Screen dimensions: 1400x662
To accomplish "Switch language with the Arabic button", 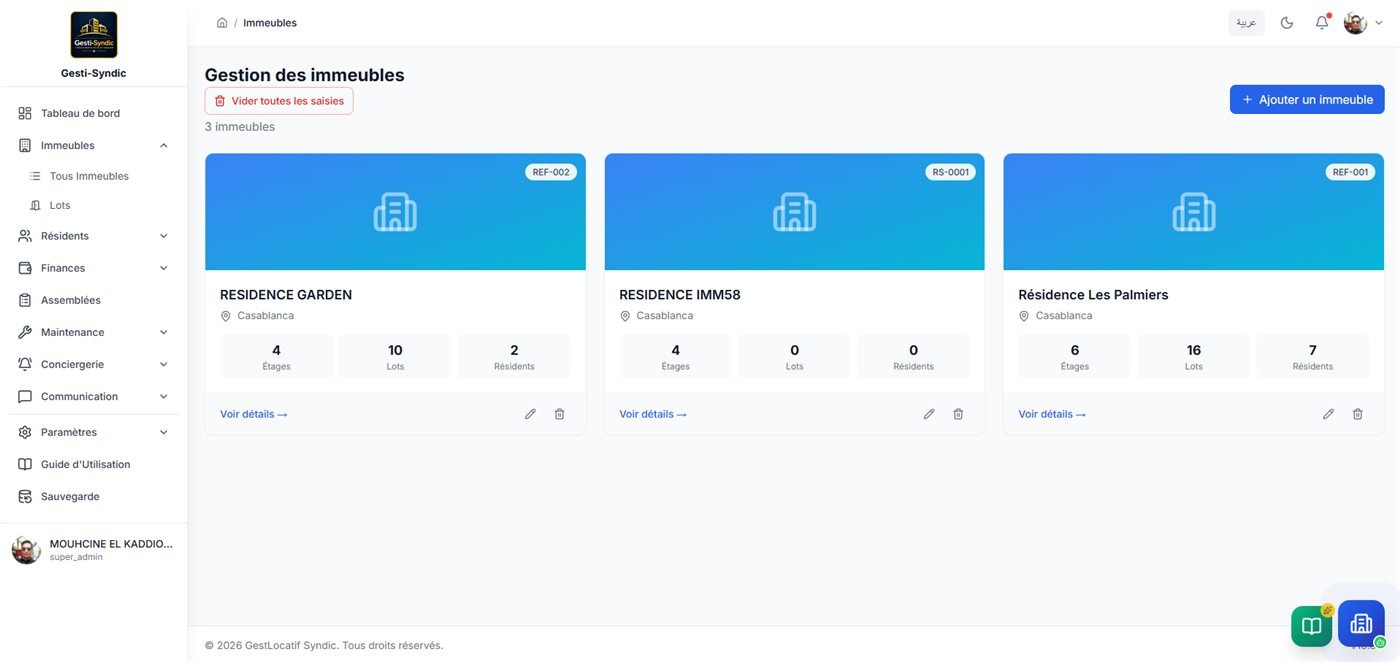I will click(1246, 22).
